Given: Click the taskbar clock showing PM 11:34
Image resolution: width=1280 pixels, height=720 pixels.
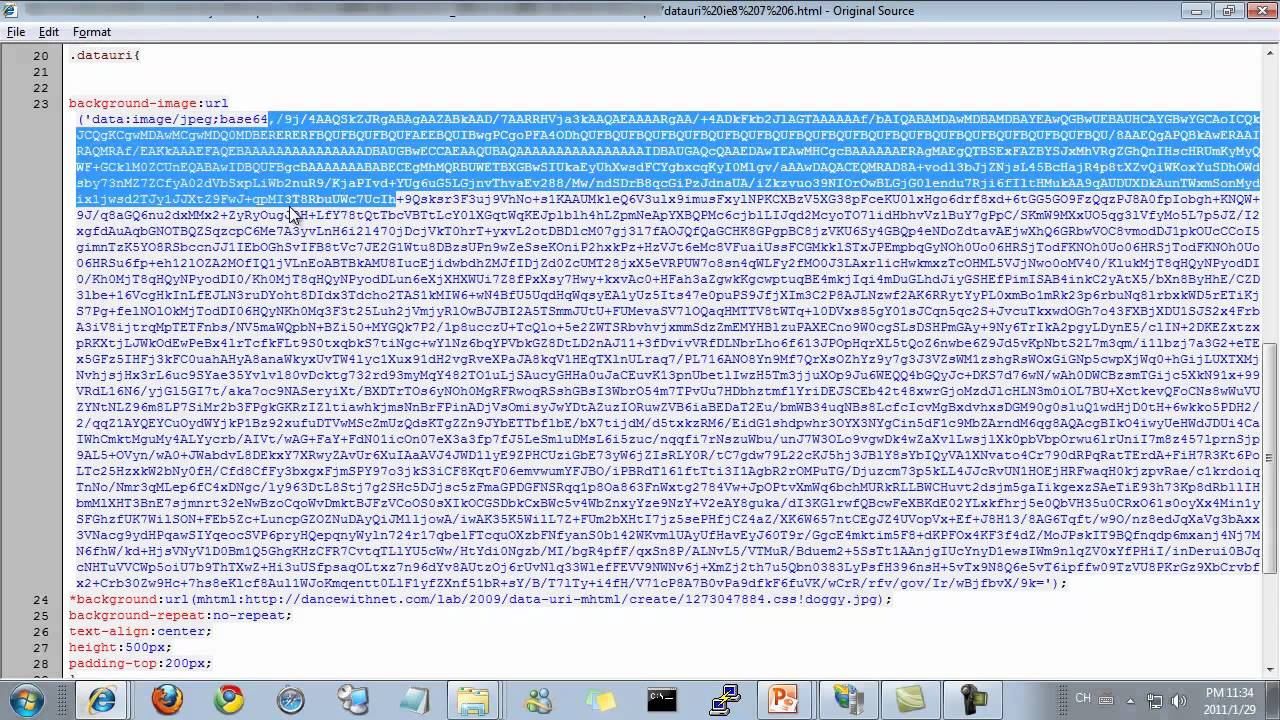Looking at the screenshot, I should (x=1229, y=699).
